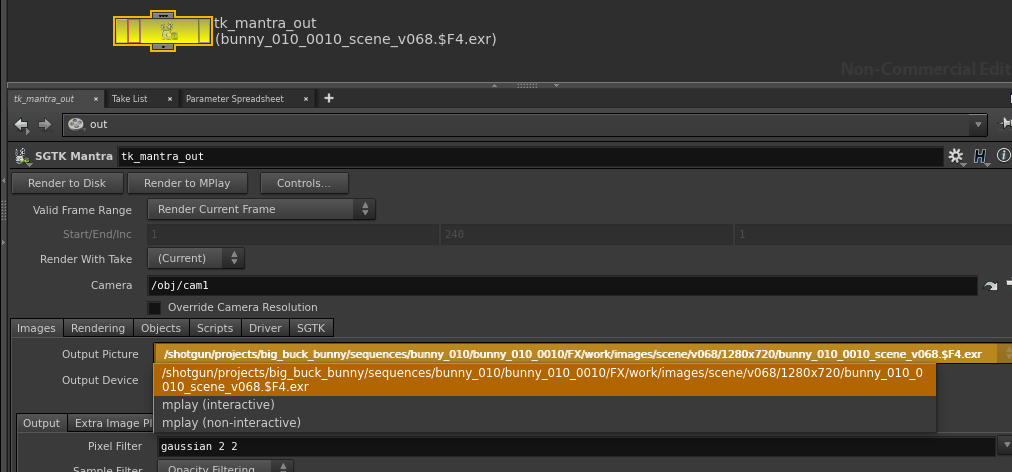Click the info icon beside the node name

[x=1003, y=156]
